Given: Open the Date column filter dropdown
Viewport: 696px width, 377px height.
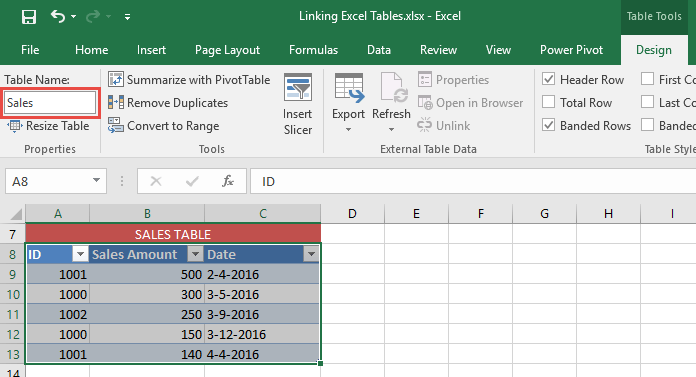Looking at the screenshot, I should point(311,254).
